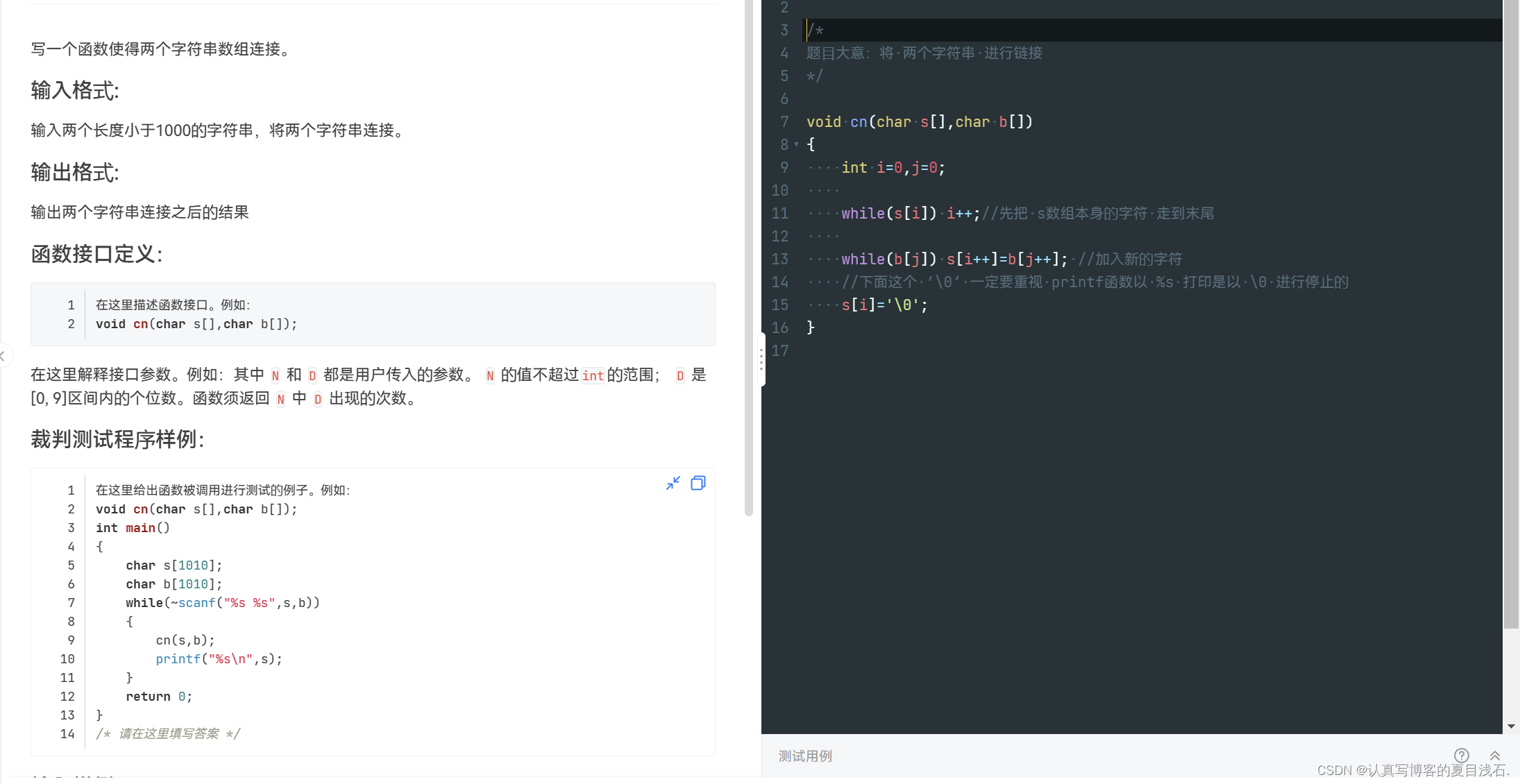Click the 函数接口定义 heading

pos(96,254)
